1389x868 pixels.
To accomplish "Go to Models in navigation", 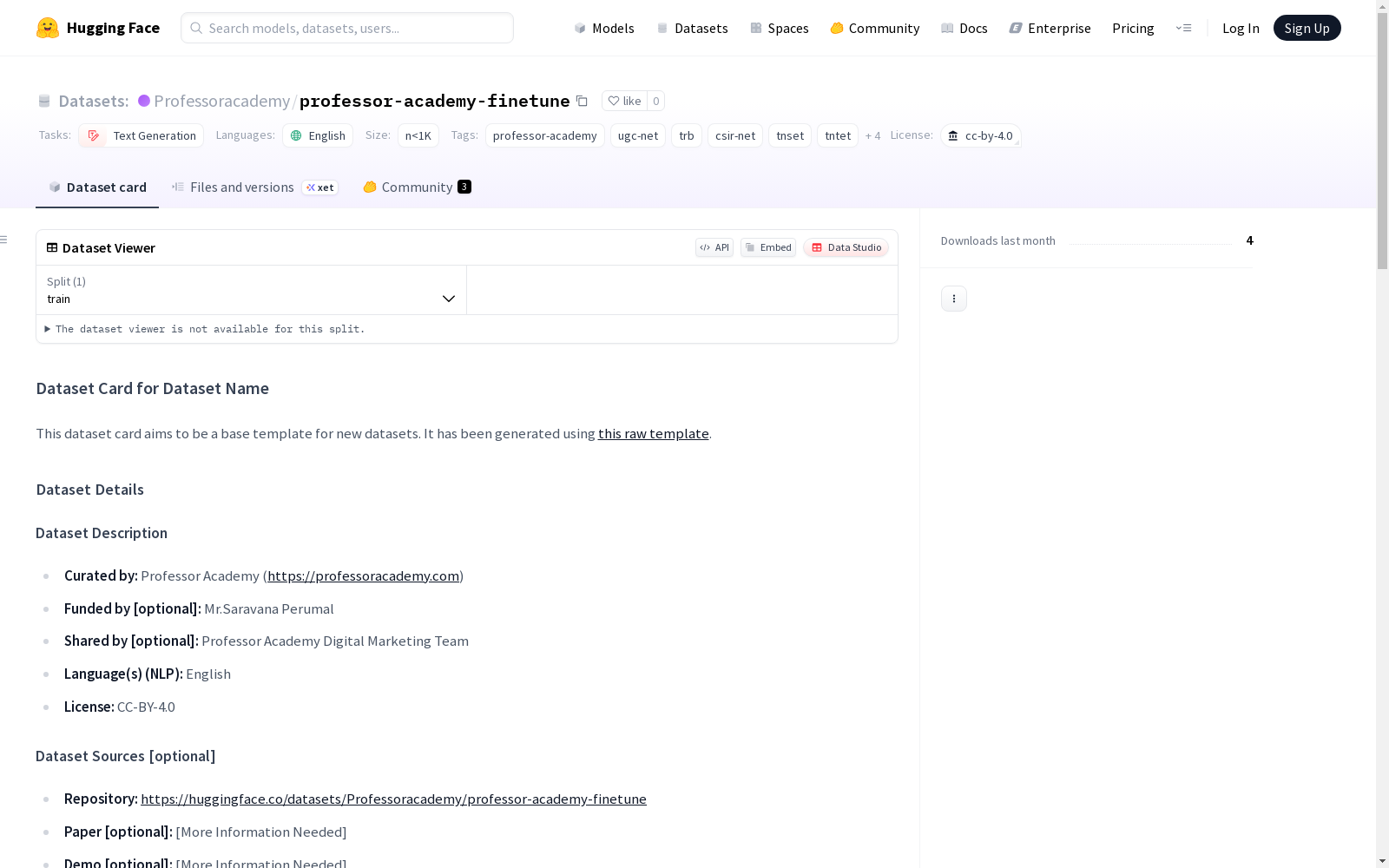I will pyautogui.click(x=604, y=28).
